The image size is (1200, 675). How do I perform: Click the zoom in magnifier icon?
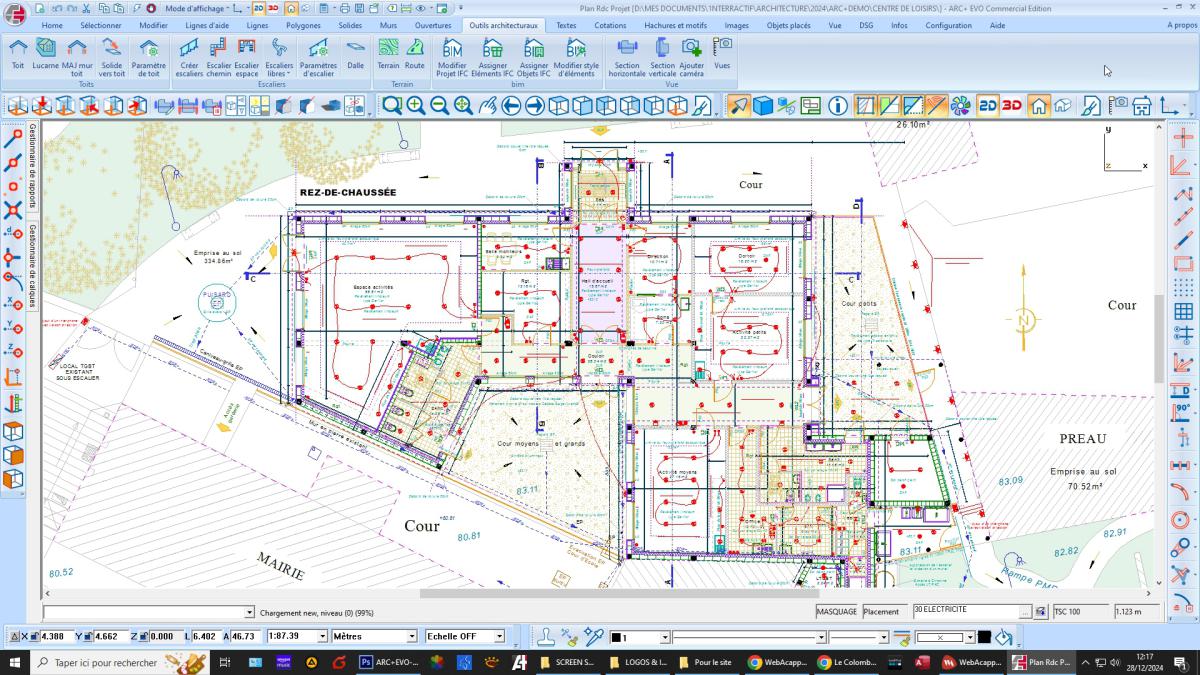point(415,105)
